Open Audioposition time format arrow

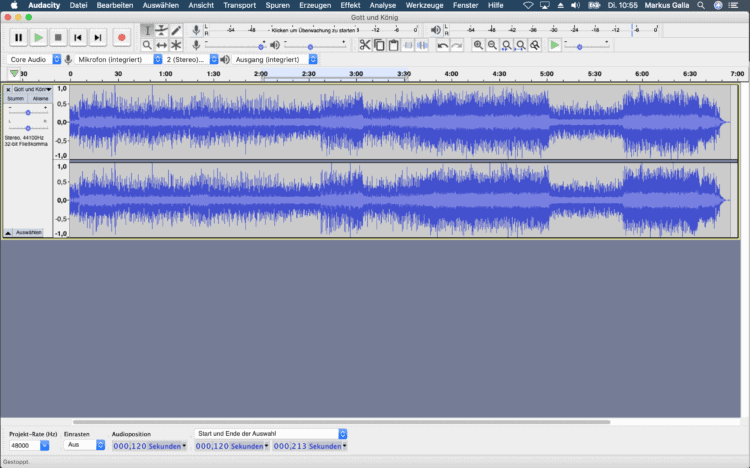tap(184, 446)
